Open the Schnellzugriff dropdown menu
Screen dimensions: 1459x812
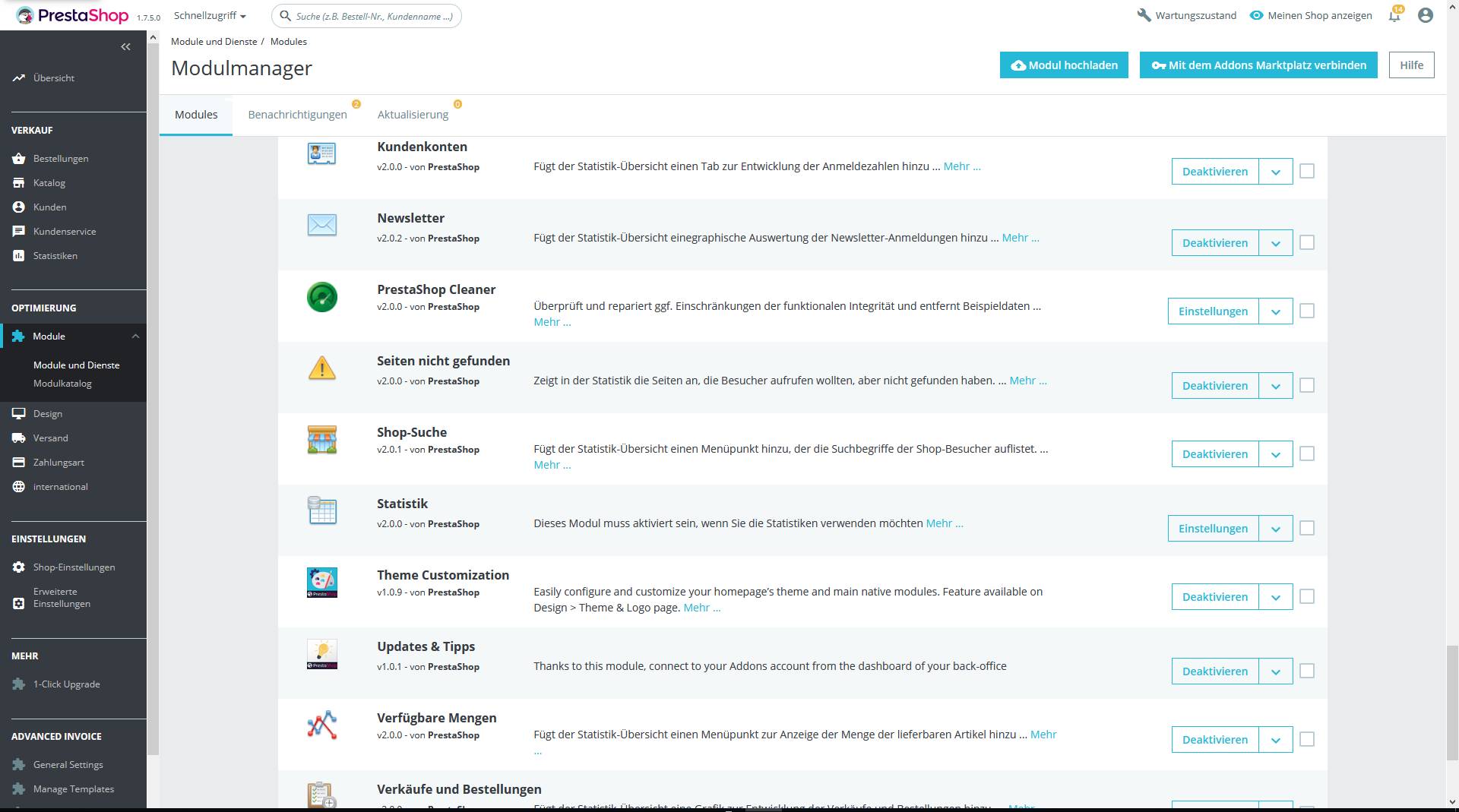coord(210,16)
